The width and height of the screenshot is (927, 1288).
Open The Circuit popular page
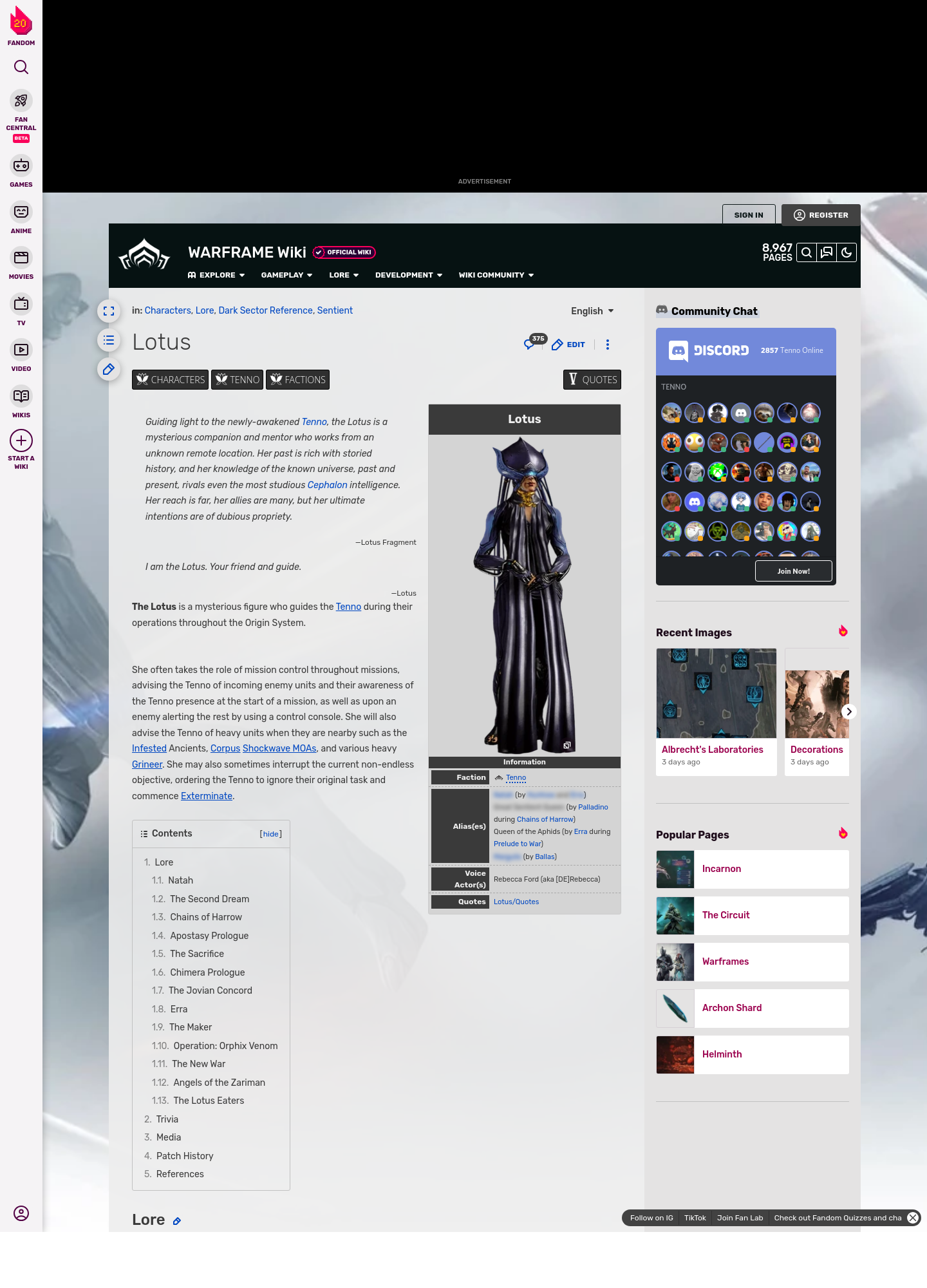click(753, 916)
